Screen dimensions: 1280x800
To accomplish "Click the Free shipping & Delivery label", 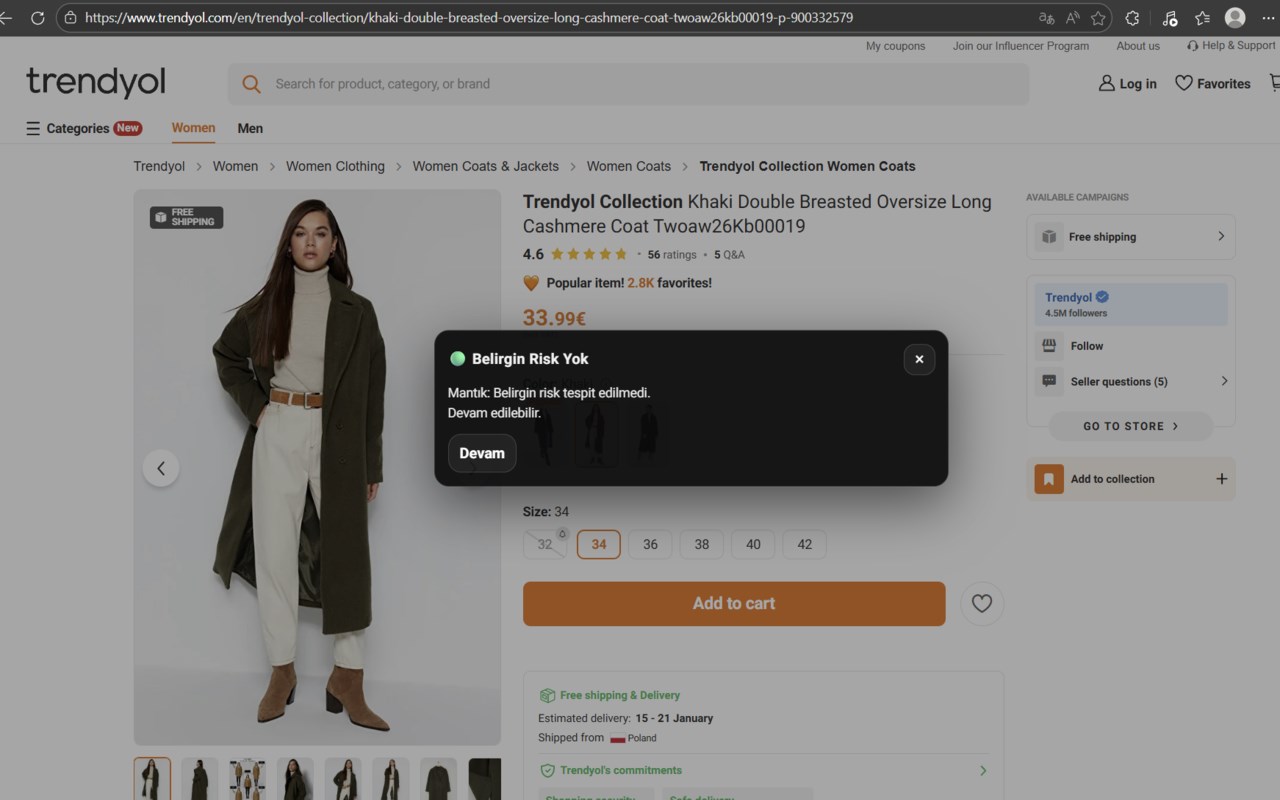I will pos(619,695).
